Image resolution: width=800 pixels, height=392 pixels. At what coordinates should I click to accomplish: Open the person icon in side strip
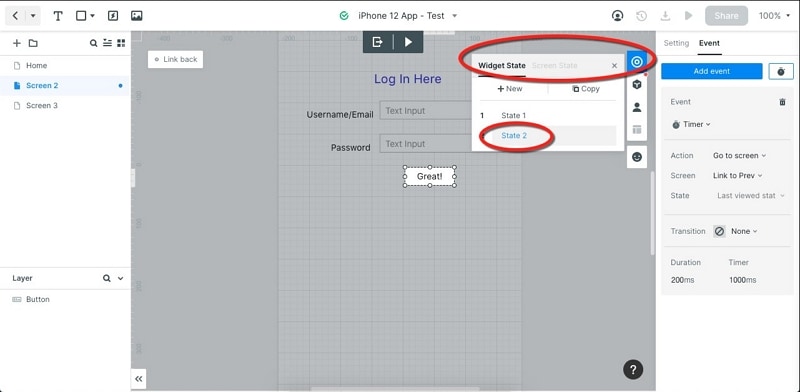click(637, 107)
